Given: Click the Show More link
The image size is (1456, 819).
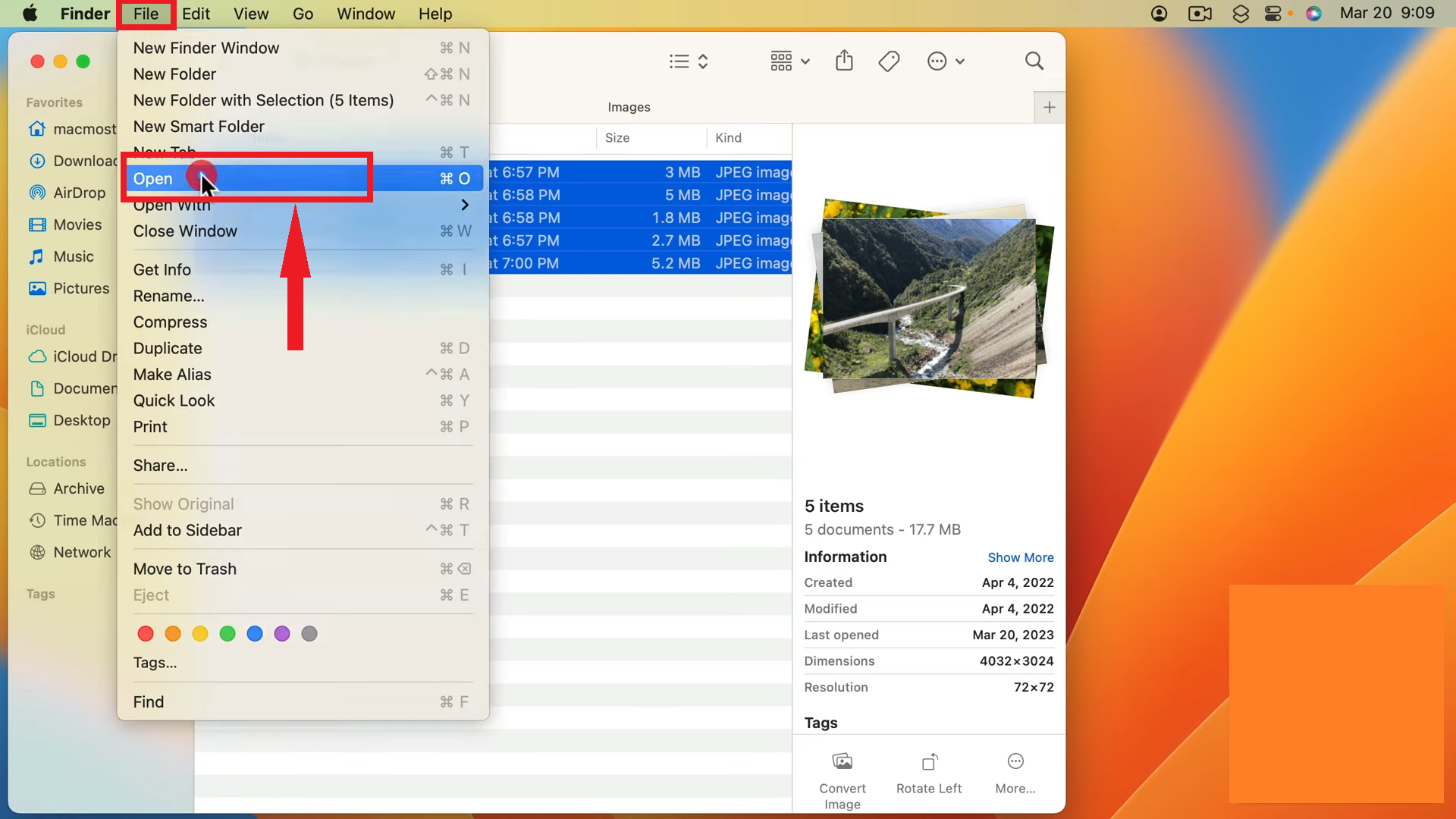Looking at the screenshot, I should (1020, 557).
